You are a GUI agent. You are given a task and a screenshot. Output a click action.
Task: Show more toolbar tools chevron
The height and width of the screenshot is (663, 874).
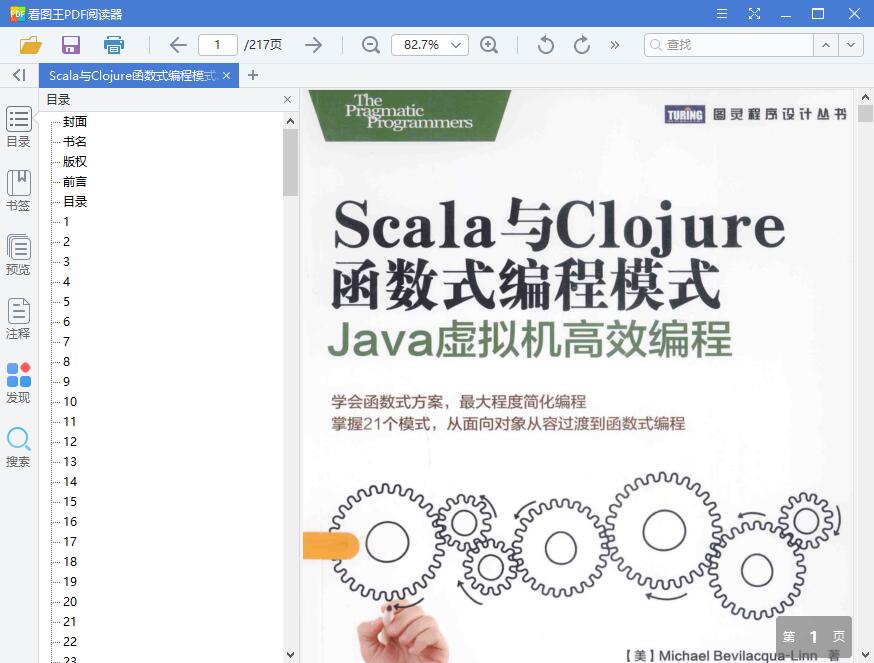(615, 45)
